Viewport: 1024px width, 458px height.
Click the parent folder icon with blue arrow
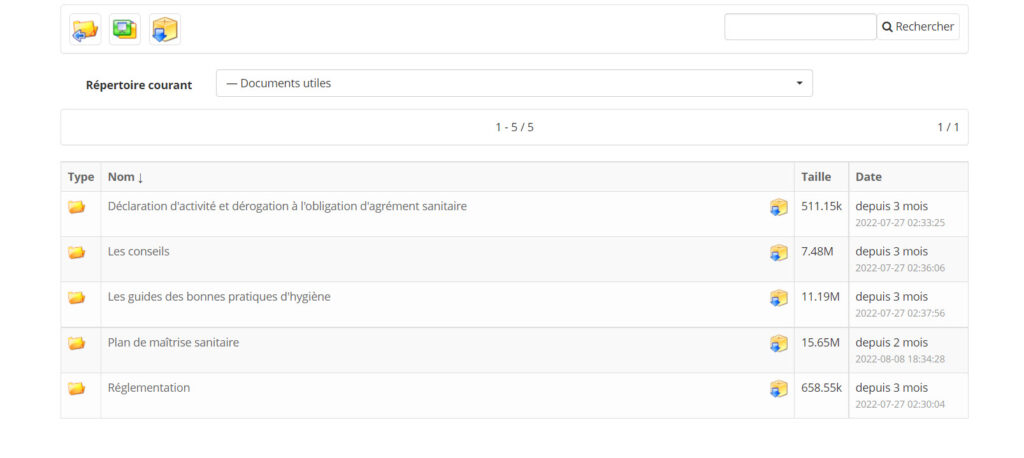[x=86, y=29]
